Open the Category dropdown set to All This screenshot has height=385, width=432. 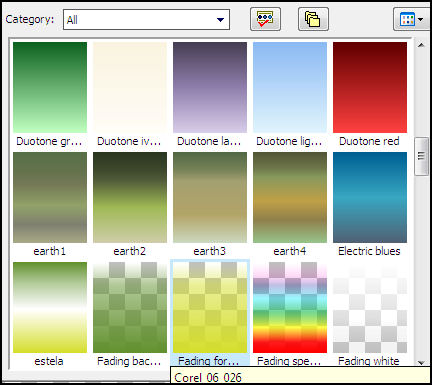tap(146, 20)
